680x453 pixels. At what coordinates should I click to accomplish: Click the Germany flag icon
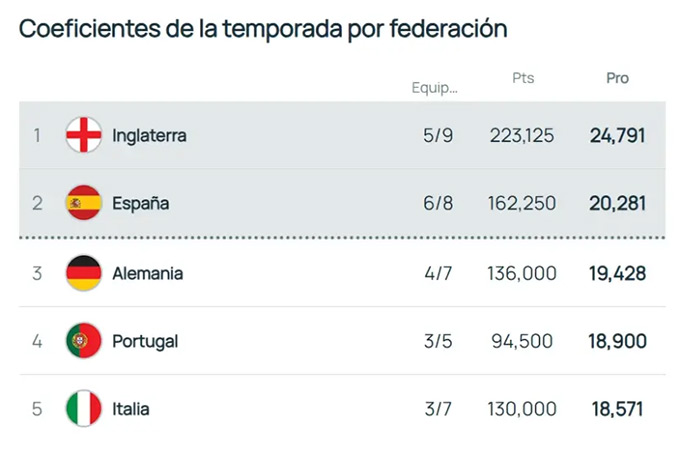pyautogui.click(x=83, y=272)
